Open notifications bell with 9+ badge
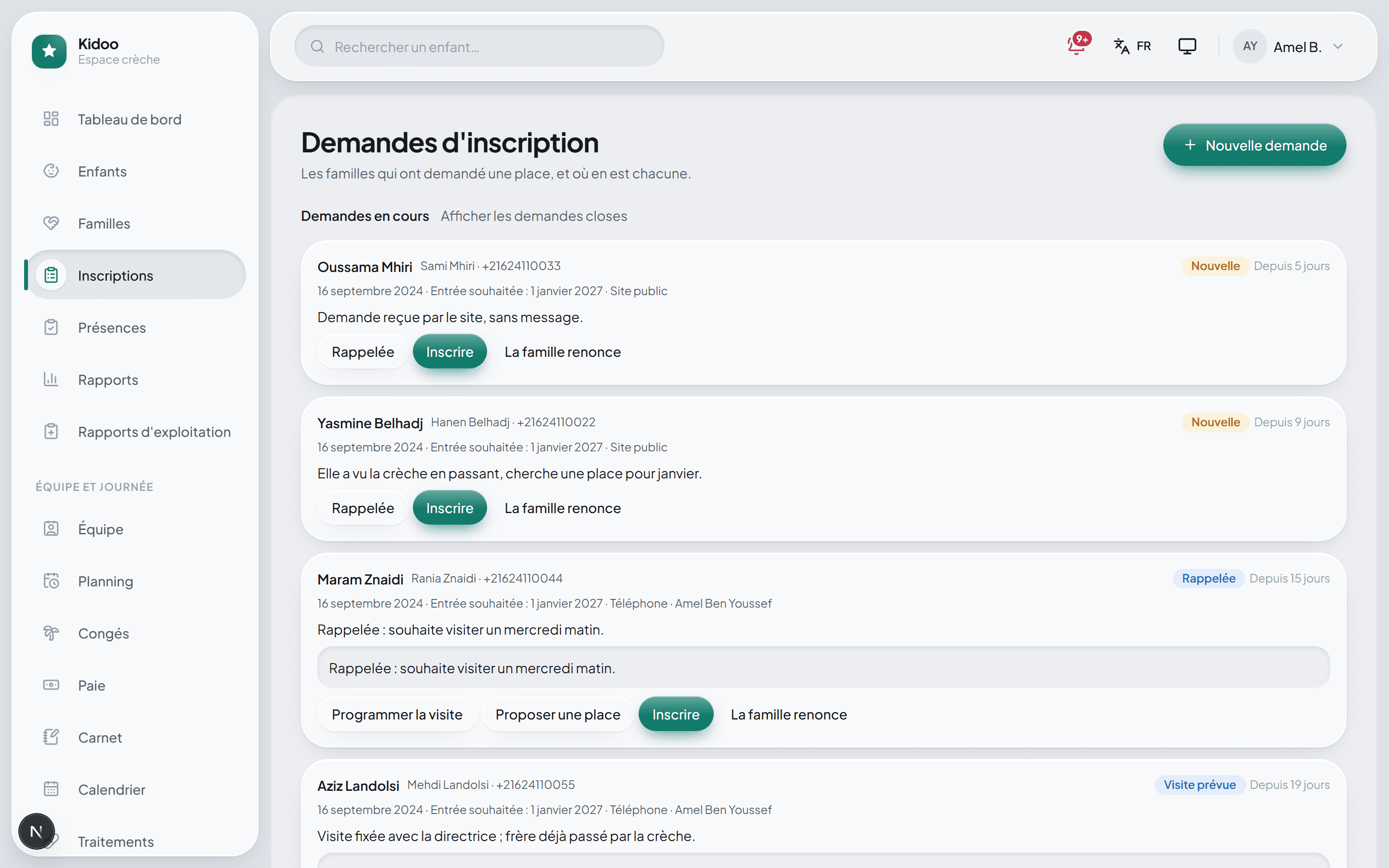Screen dimensions: 1389x868 point(1077,44)
